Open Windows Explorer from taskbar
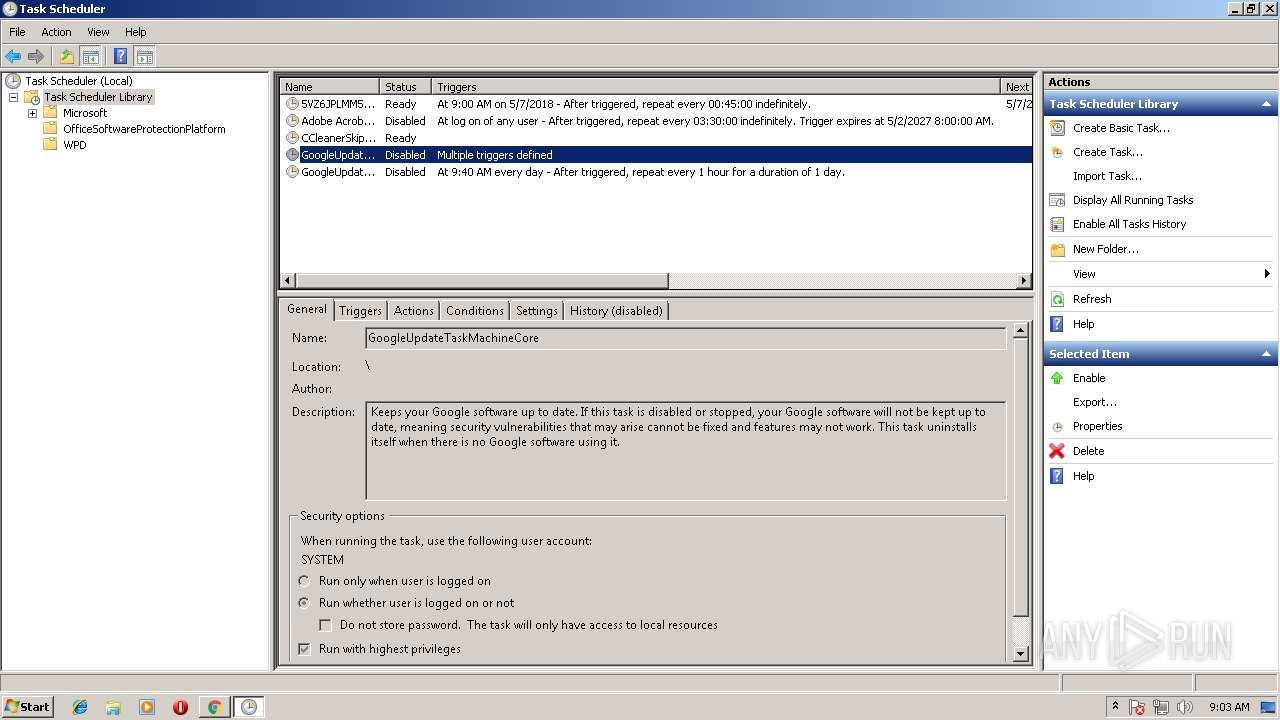The height and width of the screenshot is (720, 1280). [113, 707]
